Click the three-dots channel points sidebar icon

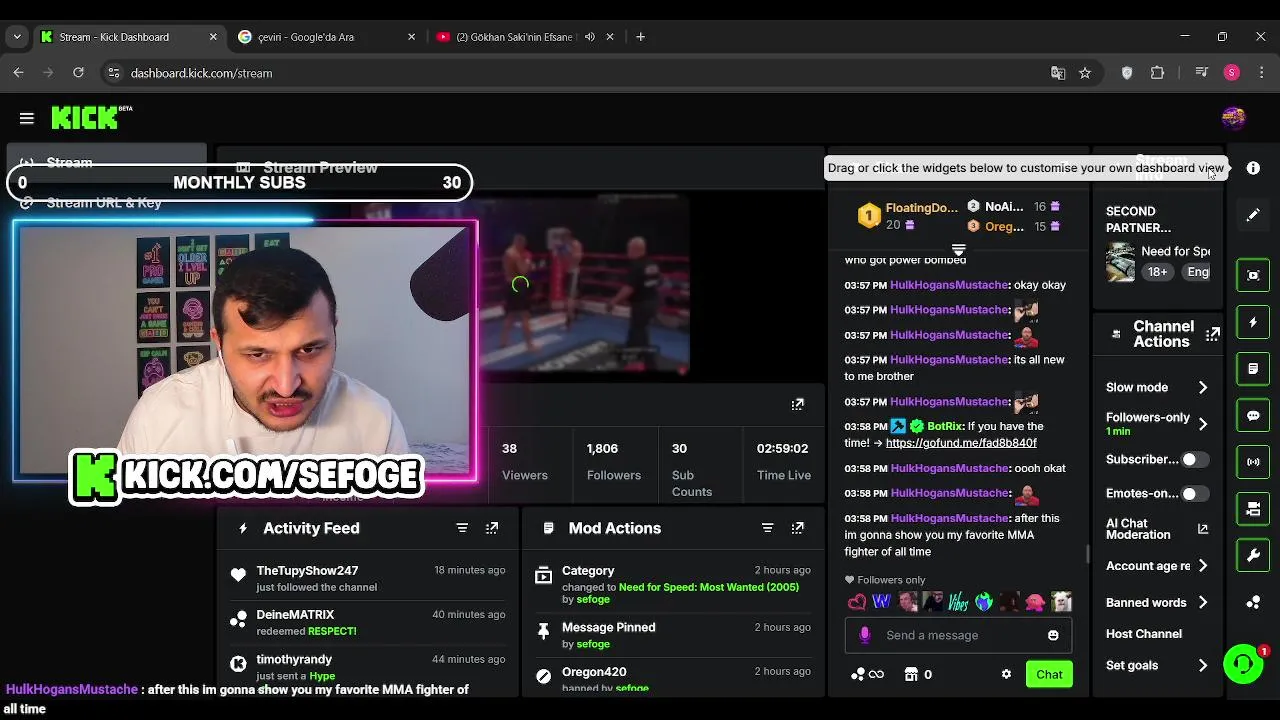tap(1253, 602)
